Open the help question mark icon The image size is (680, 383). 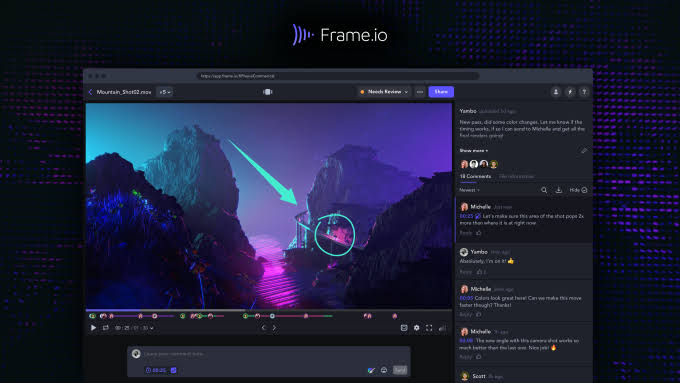(584, 92)
